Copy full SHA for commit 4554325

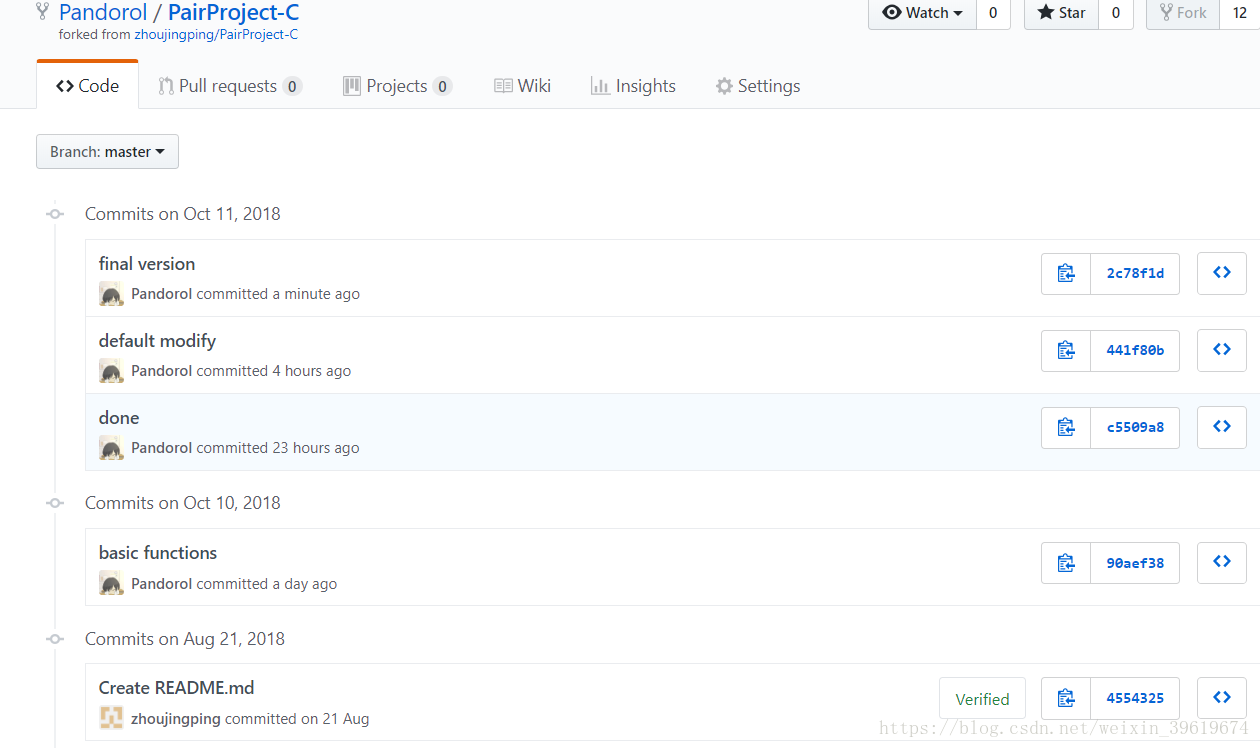coord(1066,698)
